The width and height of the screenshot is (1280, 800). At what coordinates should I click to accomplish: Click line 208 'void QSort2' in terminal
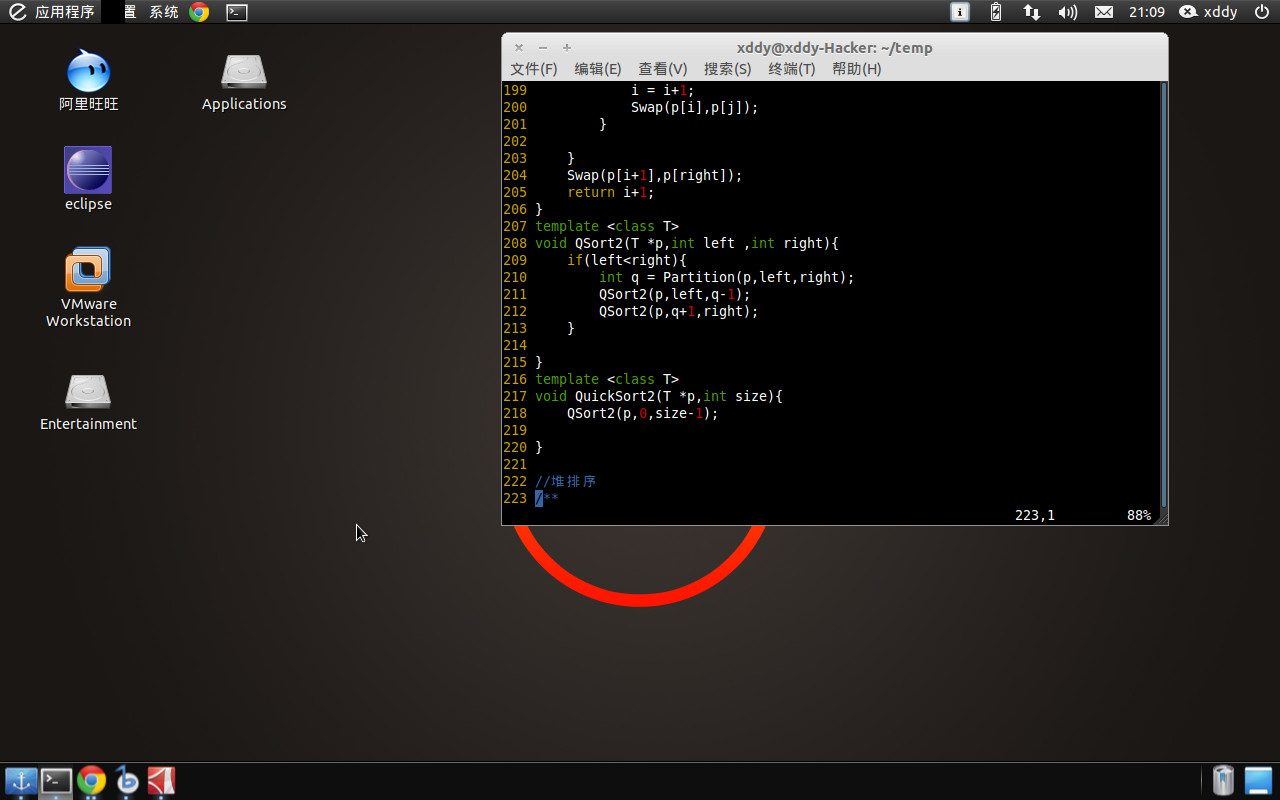pyautogui.click(x=687, y=243)
